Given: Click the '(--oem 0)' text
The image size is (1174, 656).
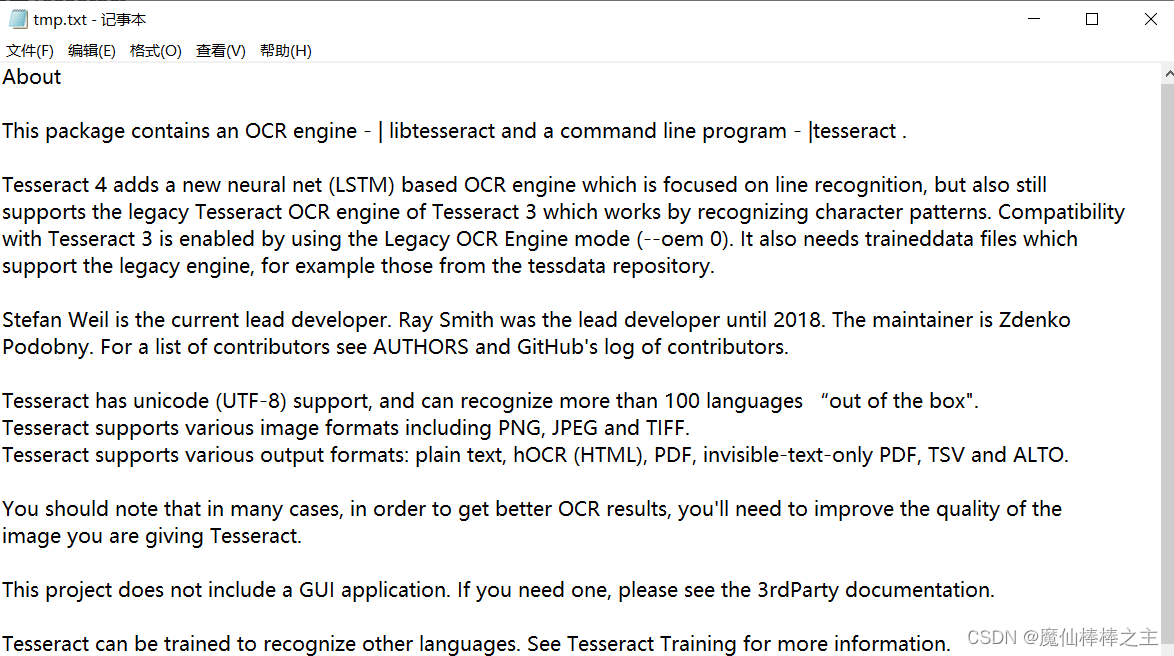Looking at the screenshot, I should coord(683,239).
